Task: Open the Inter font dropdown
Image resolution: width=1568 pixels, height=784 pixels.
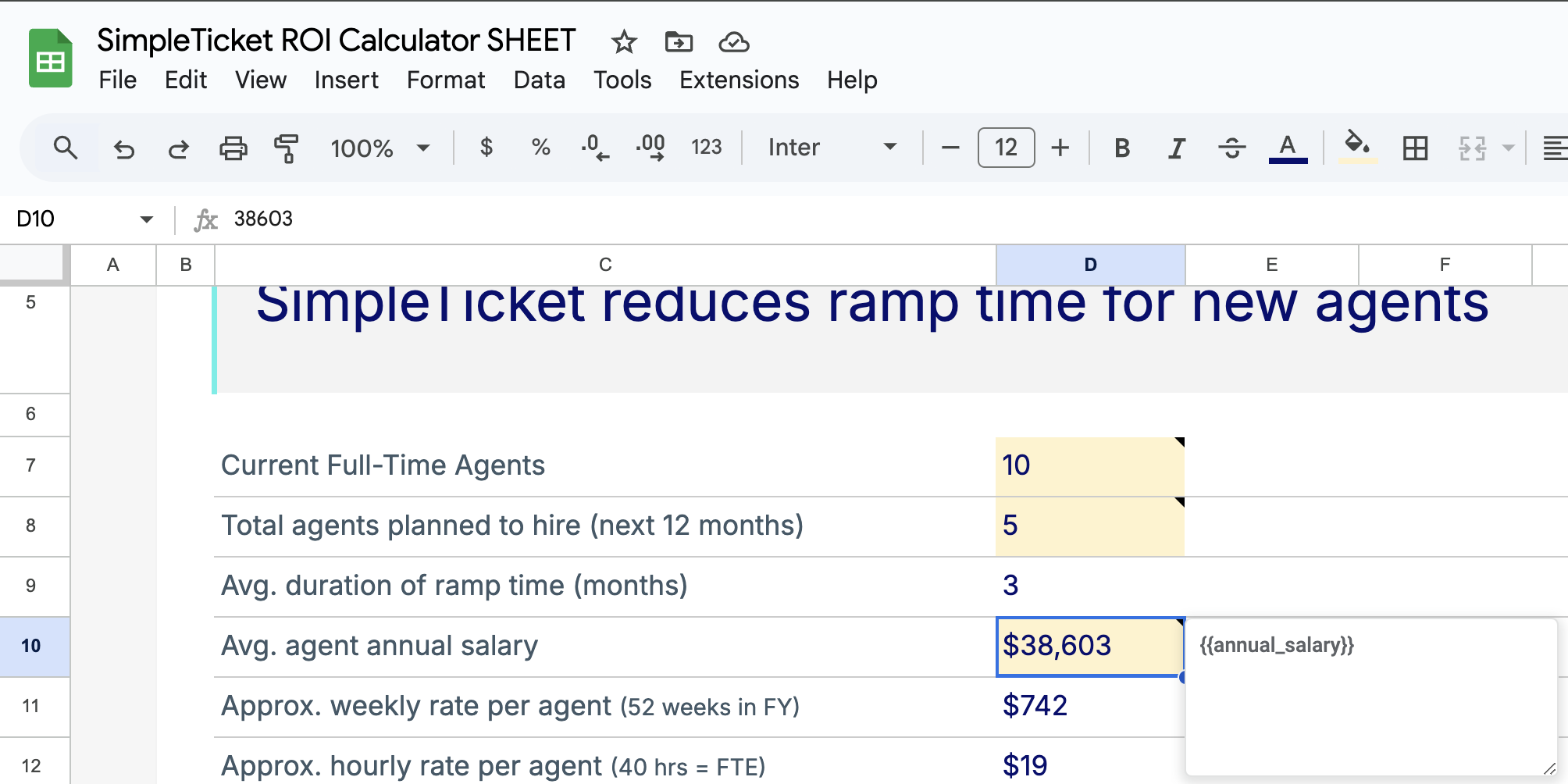Action: [x=832, y=148]
